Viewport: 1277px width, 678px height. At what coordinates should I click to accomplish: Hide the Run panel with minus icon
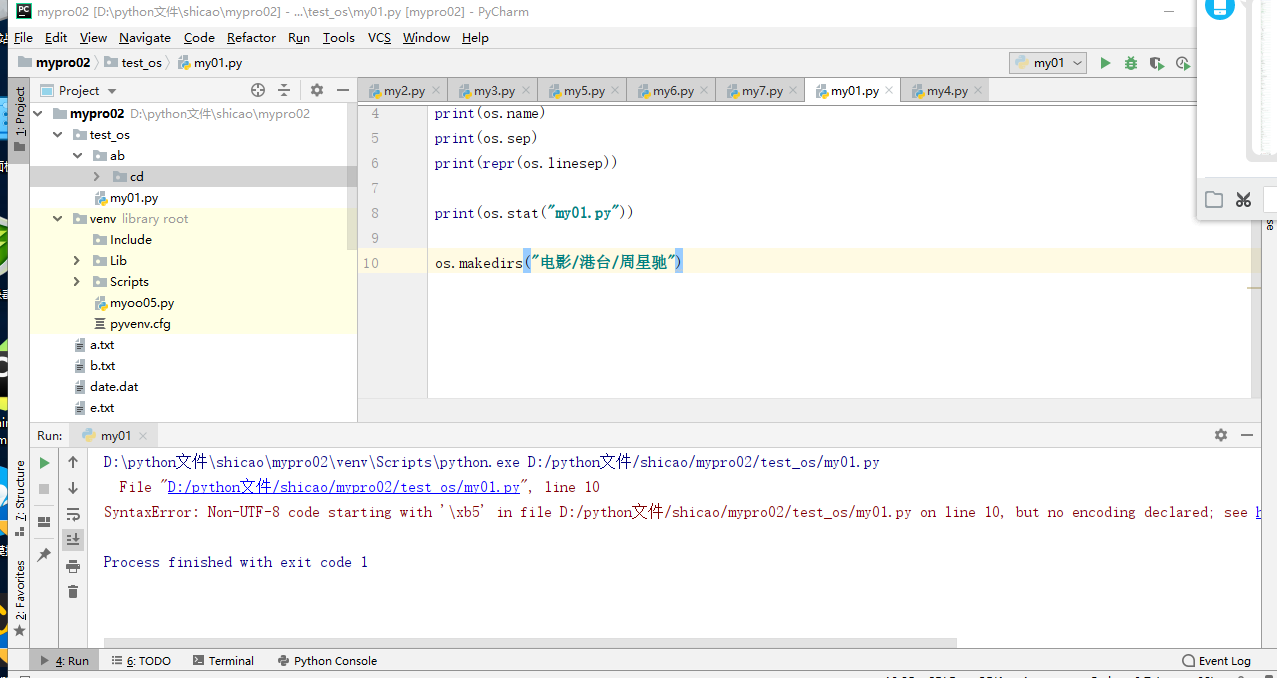point(1246,435)
